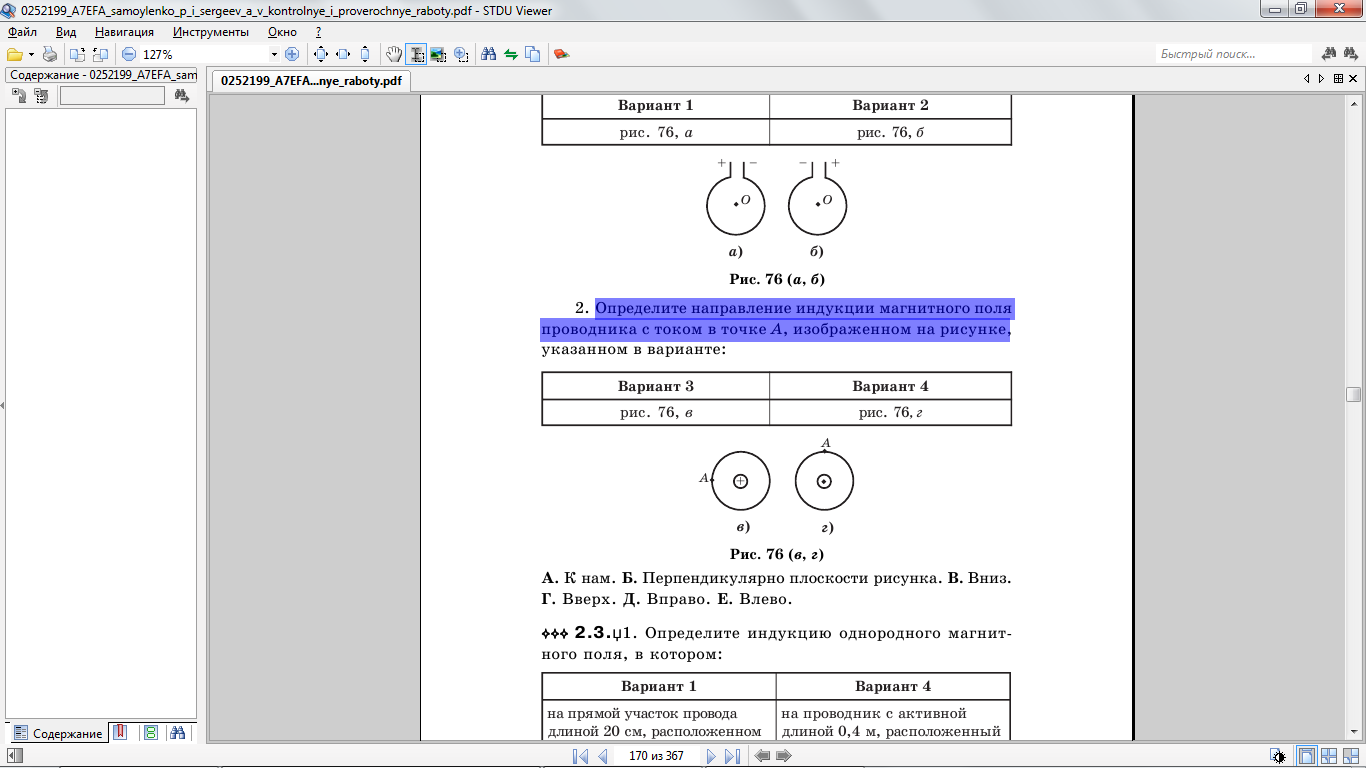Find previous quick search match
1366x768 pixels.
click(1329, 54)
